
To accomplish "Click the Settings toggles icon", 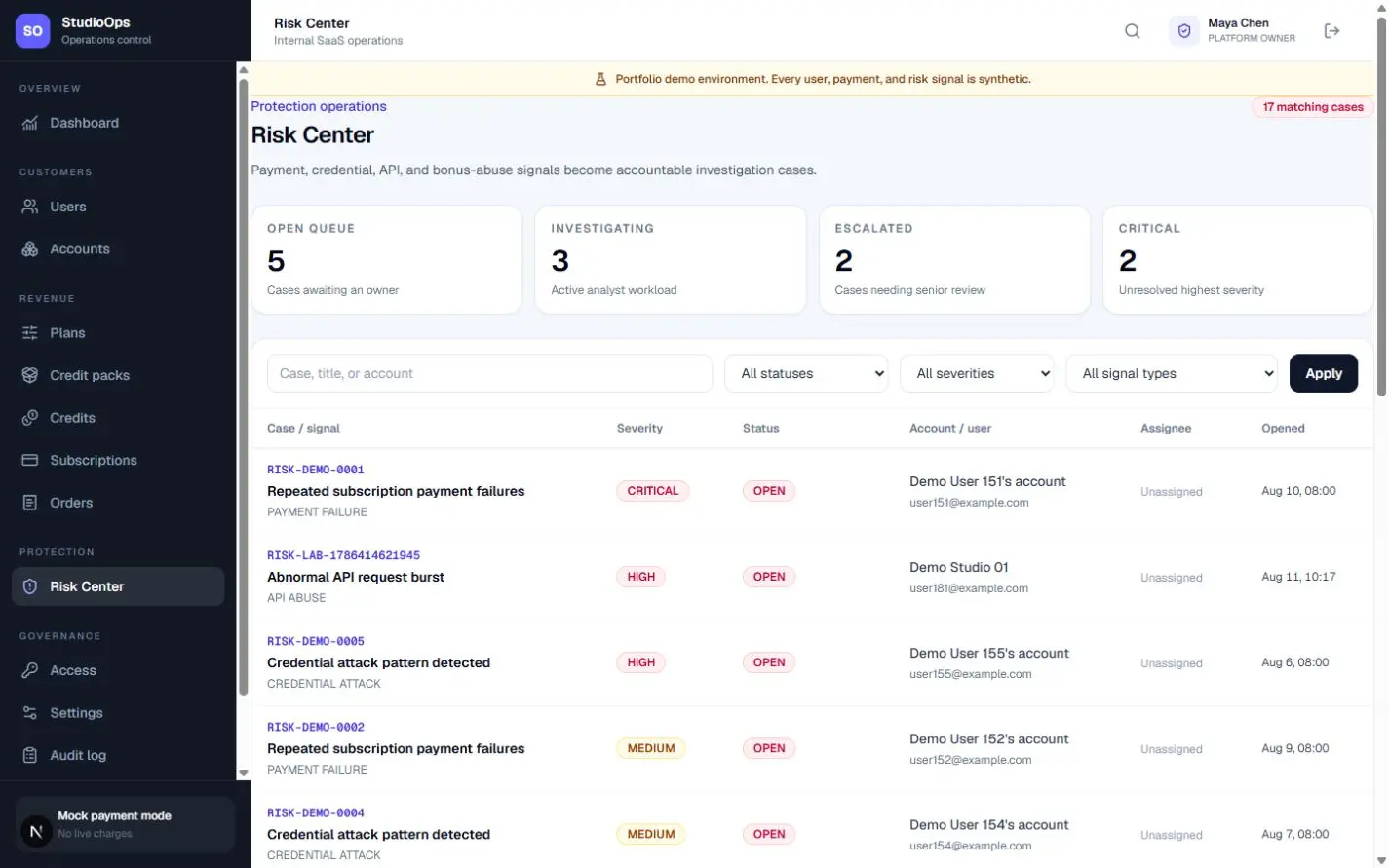I will point(30,713).
